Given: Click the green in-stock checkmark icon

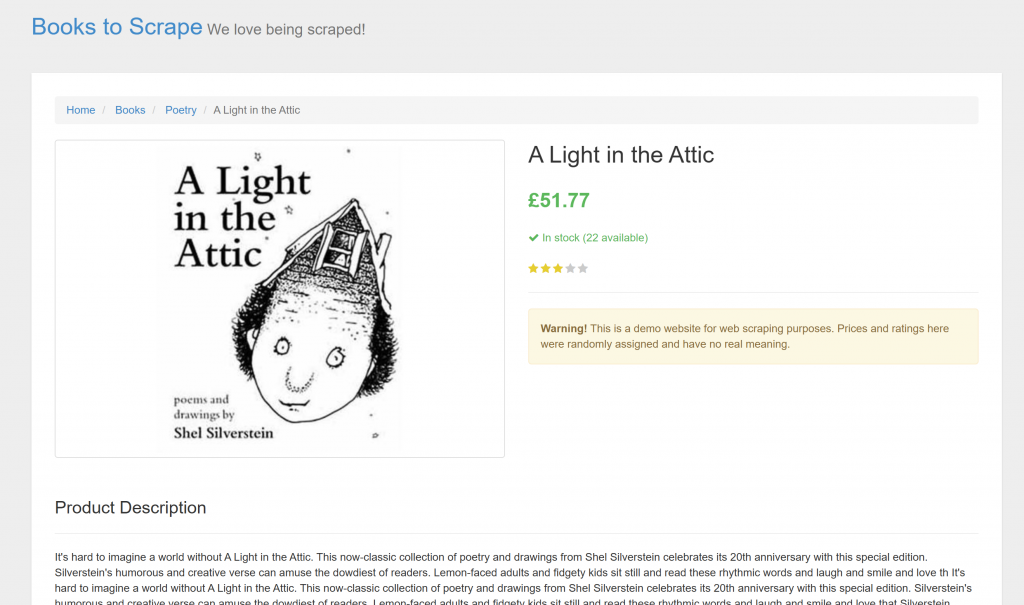Looking at the screenshot, I should click(533, 238).
